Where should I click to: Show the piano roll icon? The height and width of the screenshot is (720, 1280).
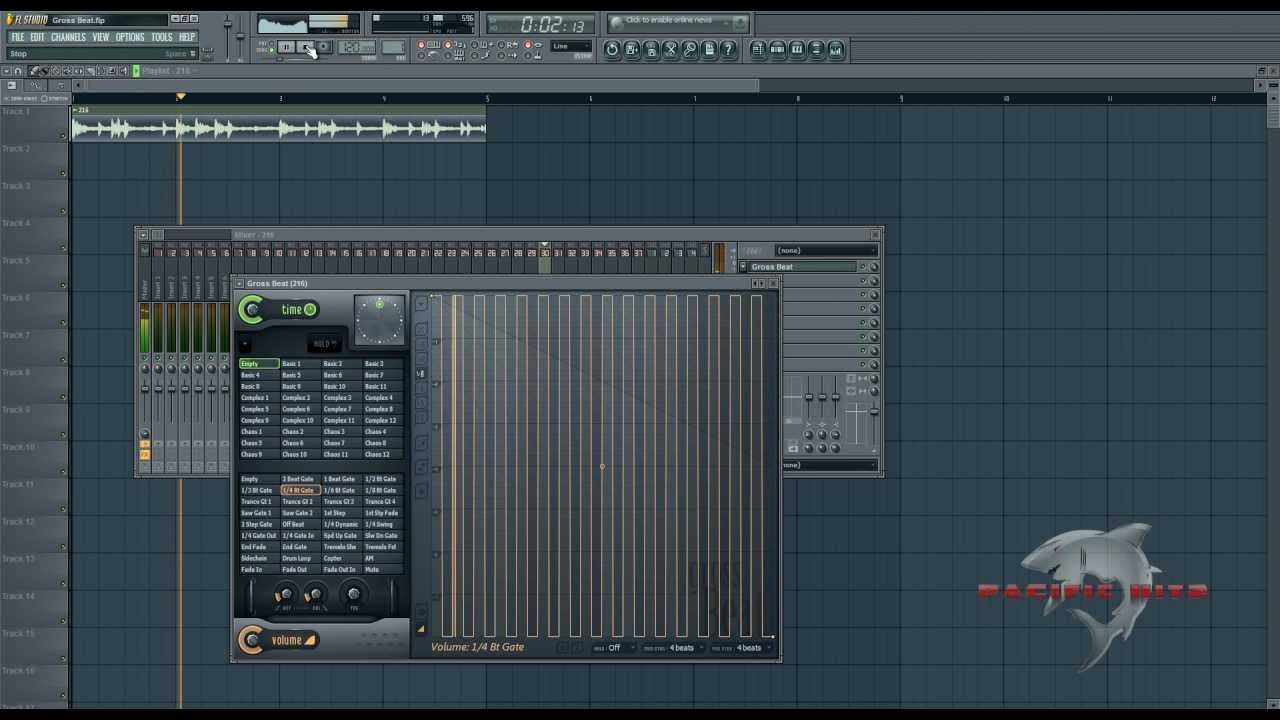tap(797, 49)
